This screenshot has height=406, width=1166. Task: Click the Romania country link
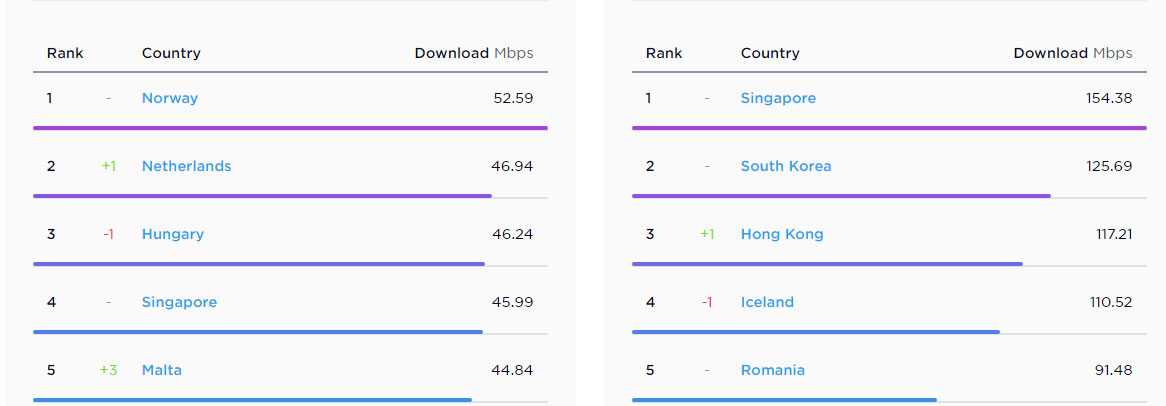point(773,370)
